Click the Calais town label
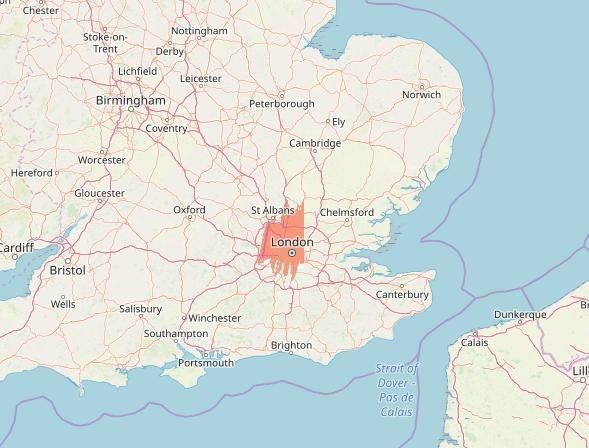This screenshot has width=589, height=448. pyautogui.click(x=474, y=342)
